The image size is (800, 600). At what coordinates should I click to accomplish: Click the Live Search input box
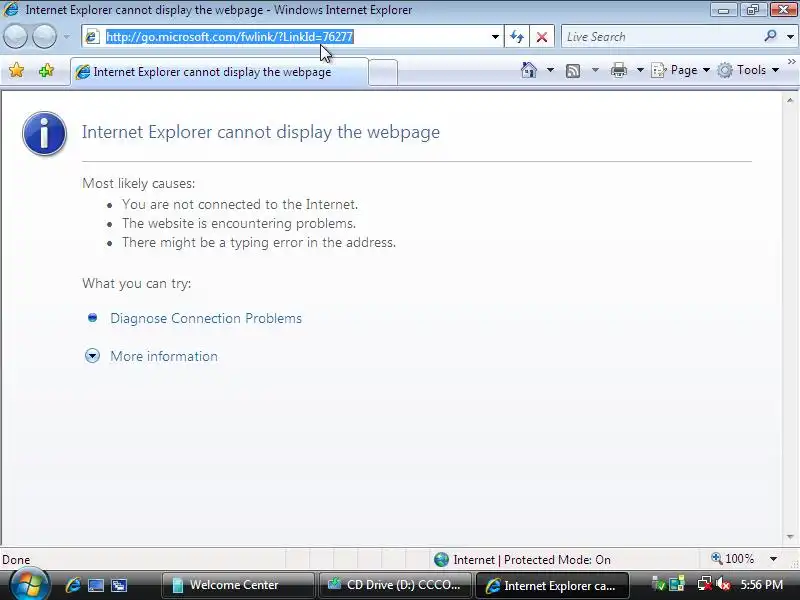pyautogui.click(x=661, y=37)
